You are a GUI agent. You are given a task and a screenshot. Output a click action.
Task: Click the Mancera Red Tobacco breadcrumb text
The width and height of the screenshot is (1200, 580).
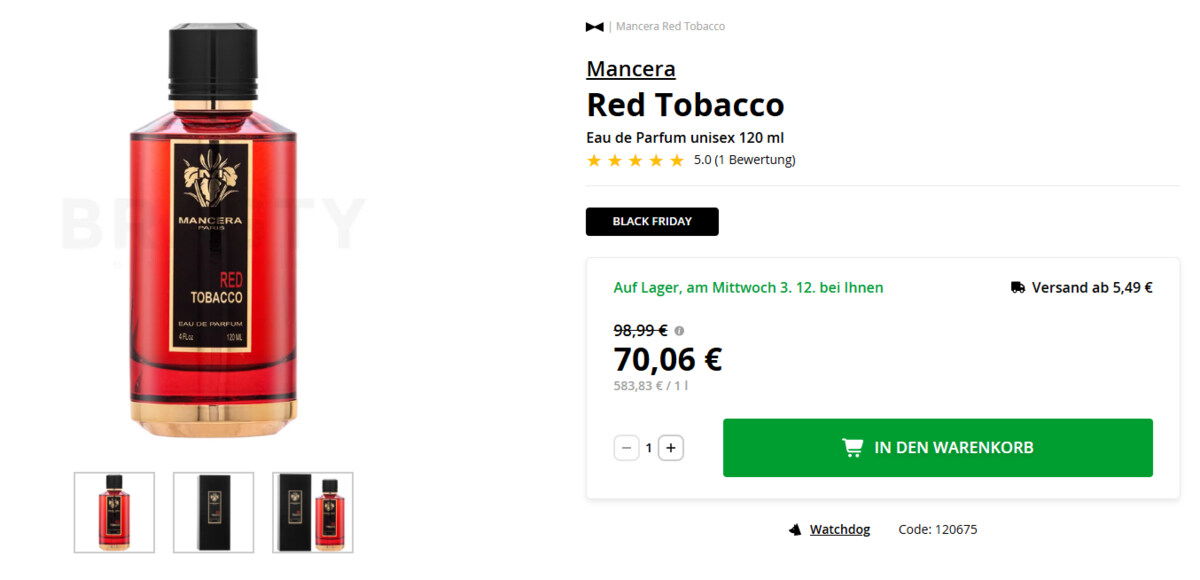[x=670, y=27]
